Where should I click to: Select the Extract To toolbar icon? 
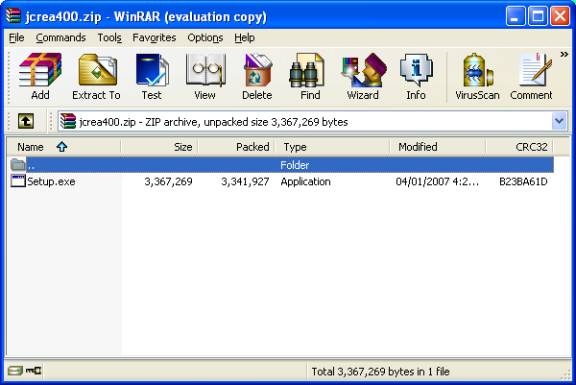tap(97, 77)
